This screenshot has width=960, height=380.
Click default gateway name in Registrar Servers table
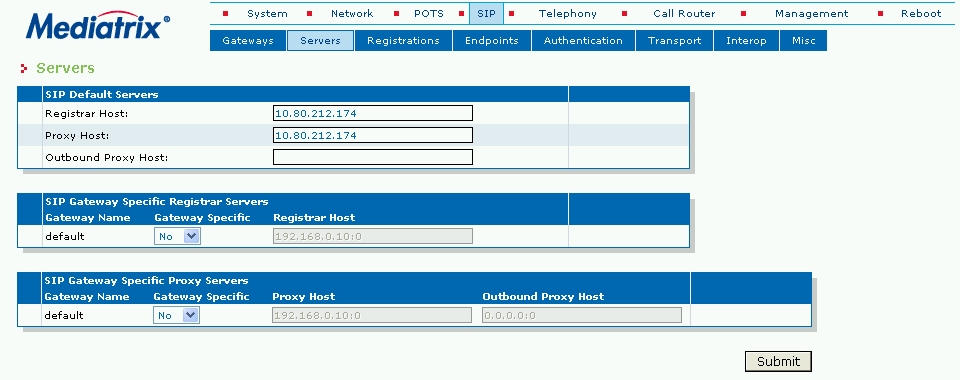click(64, 236)
